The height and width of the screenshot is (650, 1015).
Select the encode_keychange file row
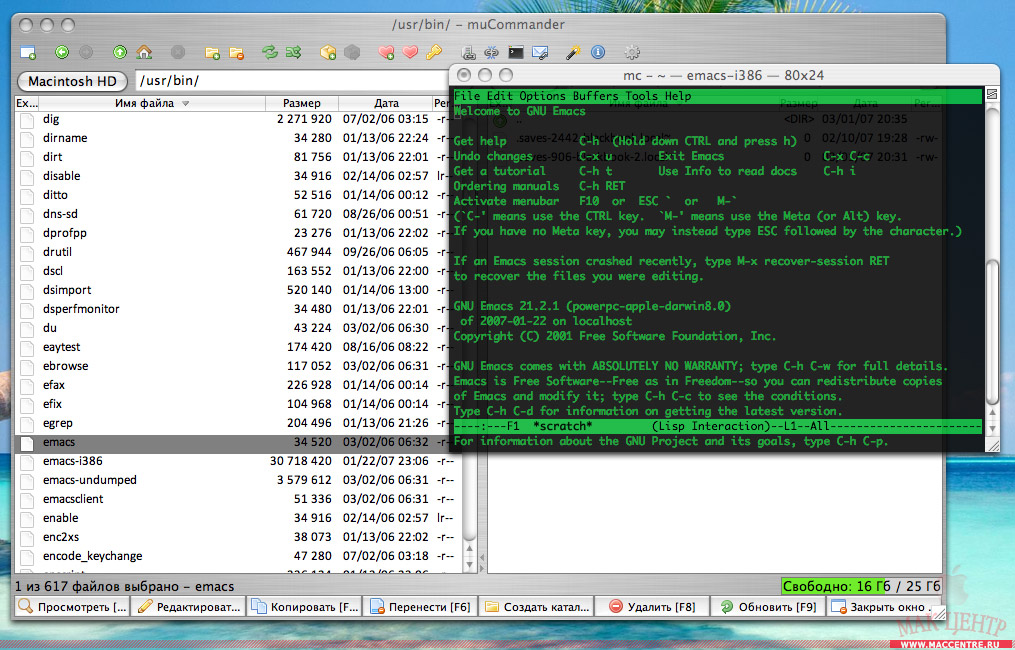[x=239, y=556]
